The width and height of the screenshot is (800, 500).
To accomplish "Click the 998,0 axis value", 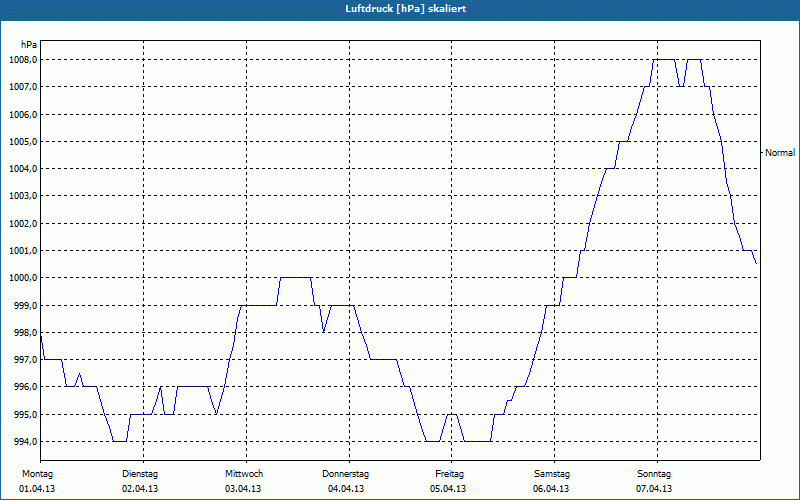I will pyautogui.click(x=25, y=333).
